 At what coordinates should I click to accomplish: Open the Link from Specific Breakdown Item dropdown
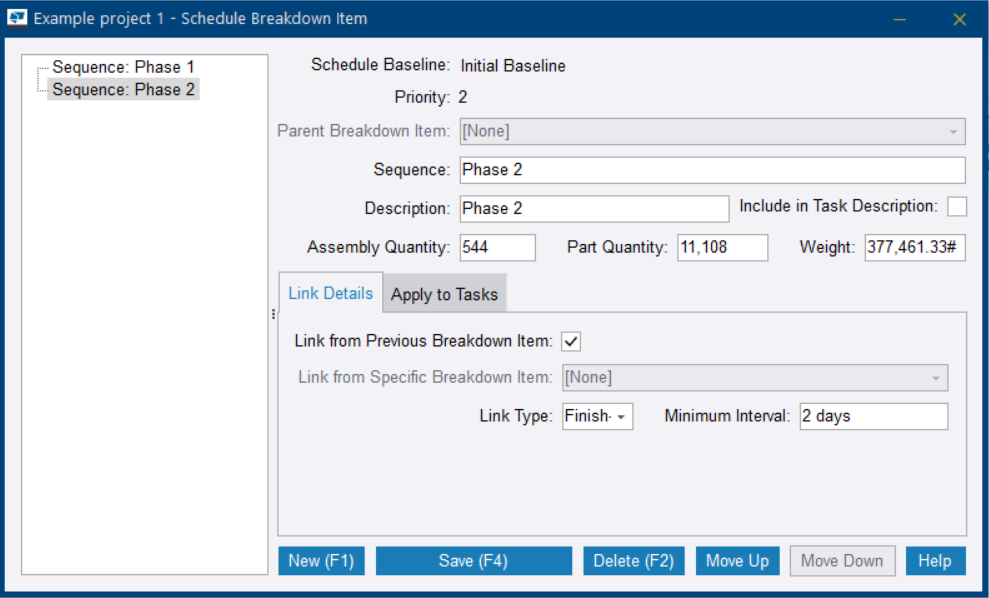pyautogui.click(x=938, y=377)
